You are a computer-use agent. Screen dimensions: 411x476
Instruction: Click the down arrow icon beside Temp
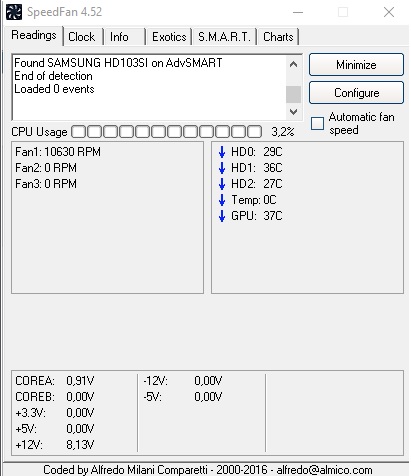[222, 200]
